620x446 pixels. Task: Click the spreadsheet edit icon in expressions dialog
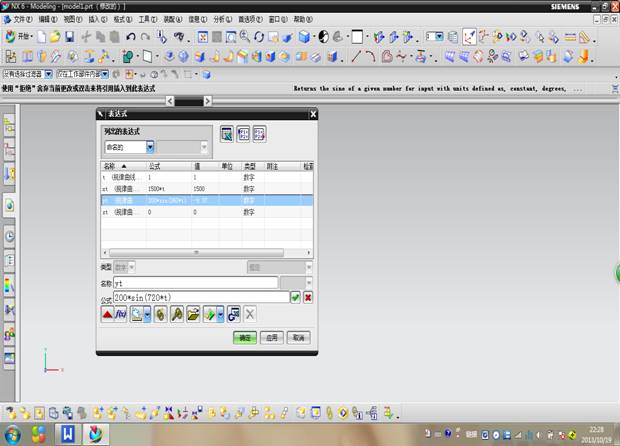(227, 134)
